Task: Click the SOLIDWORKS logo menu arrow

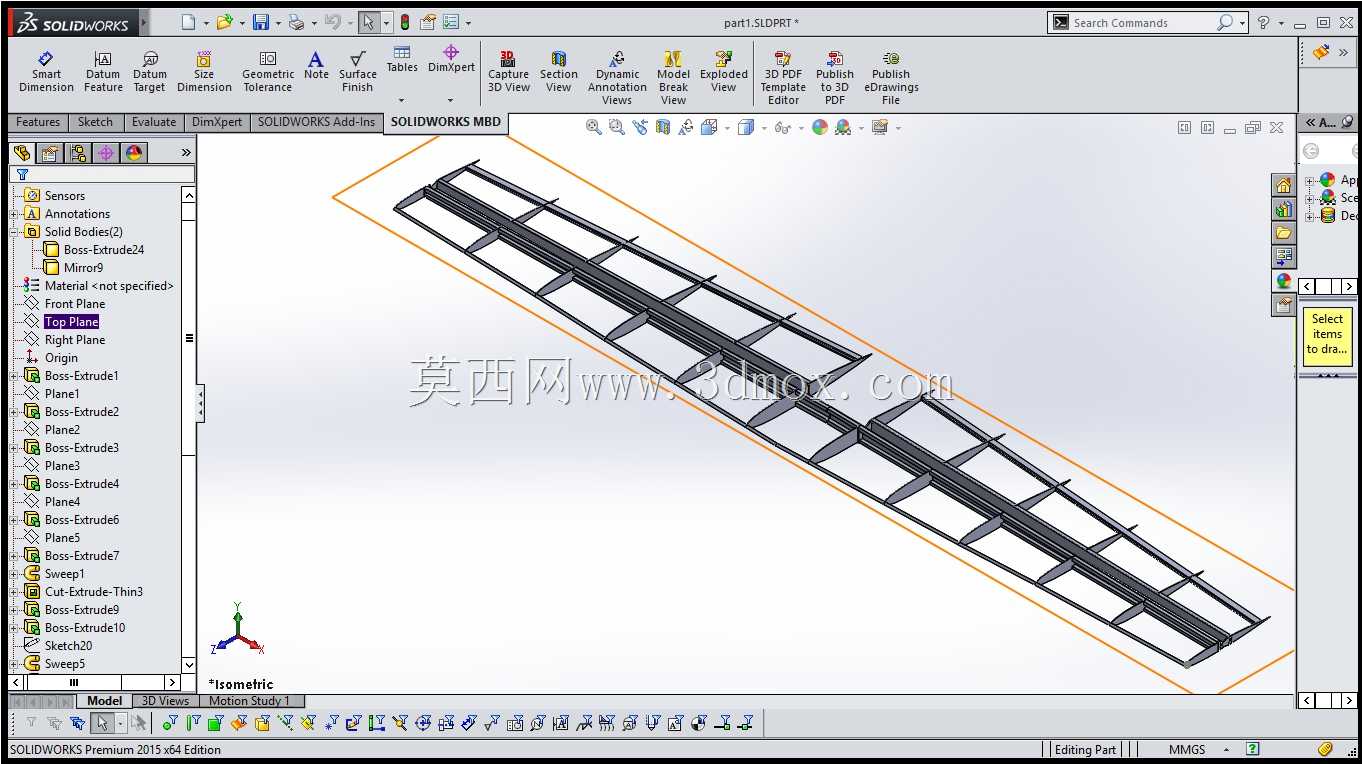Action: point(144,22)
